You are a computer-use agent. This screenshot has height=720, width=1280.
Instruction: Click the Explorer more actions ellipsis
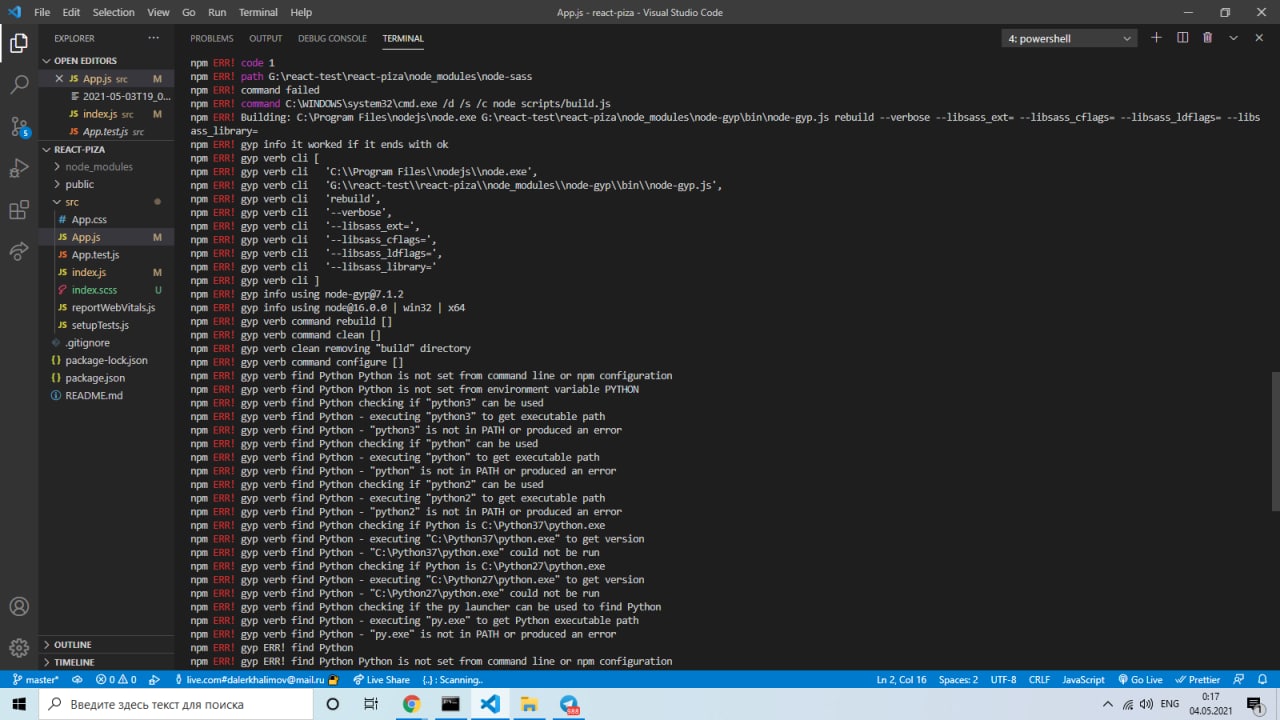point(153,38)
